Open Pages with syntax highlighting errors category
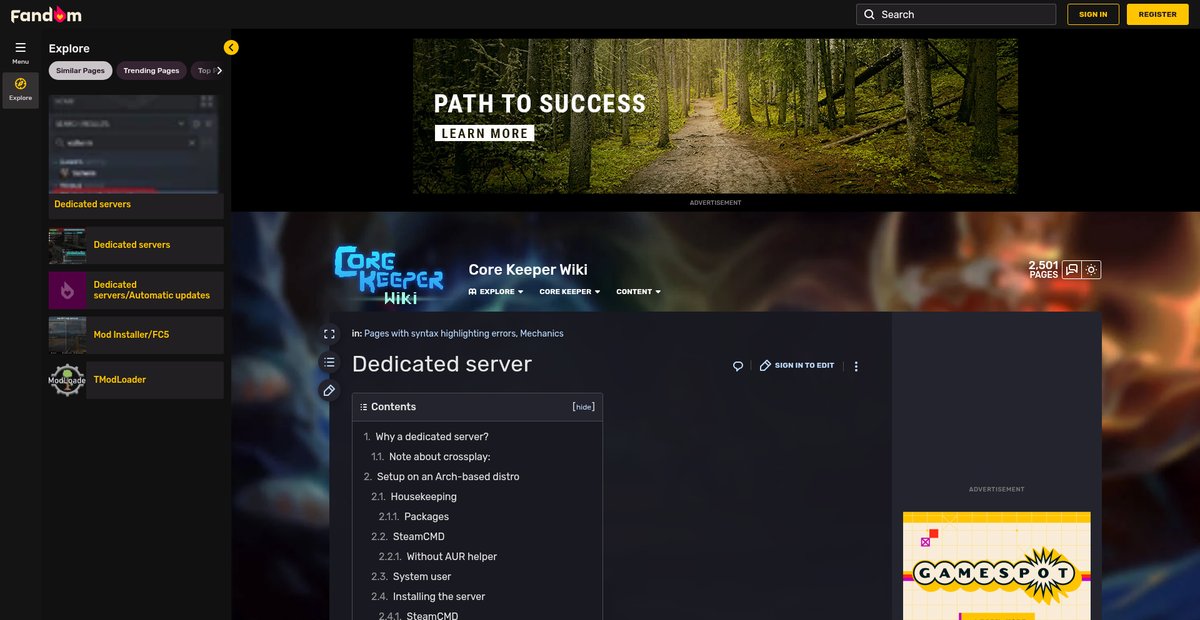The width and height of the screenshot is (1200, 620). (x=440, y=333)
